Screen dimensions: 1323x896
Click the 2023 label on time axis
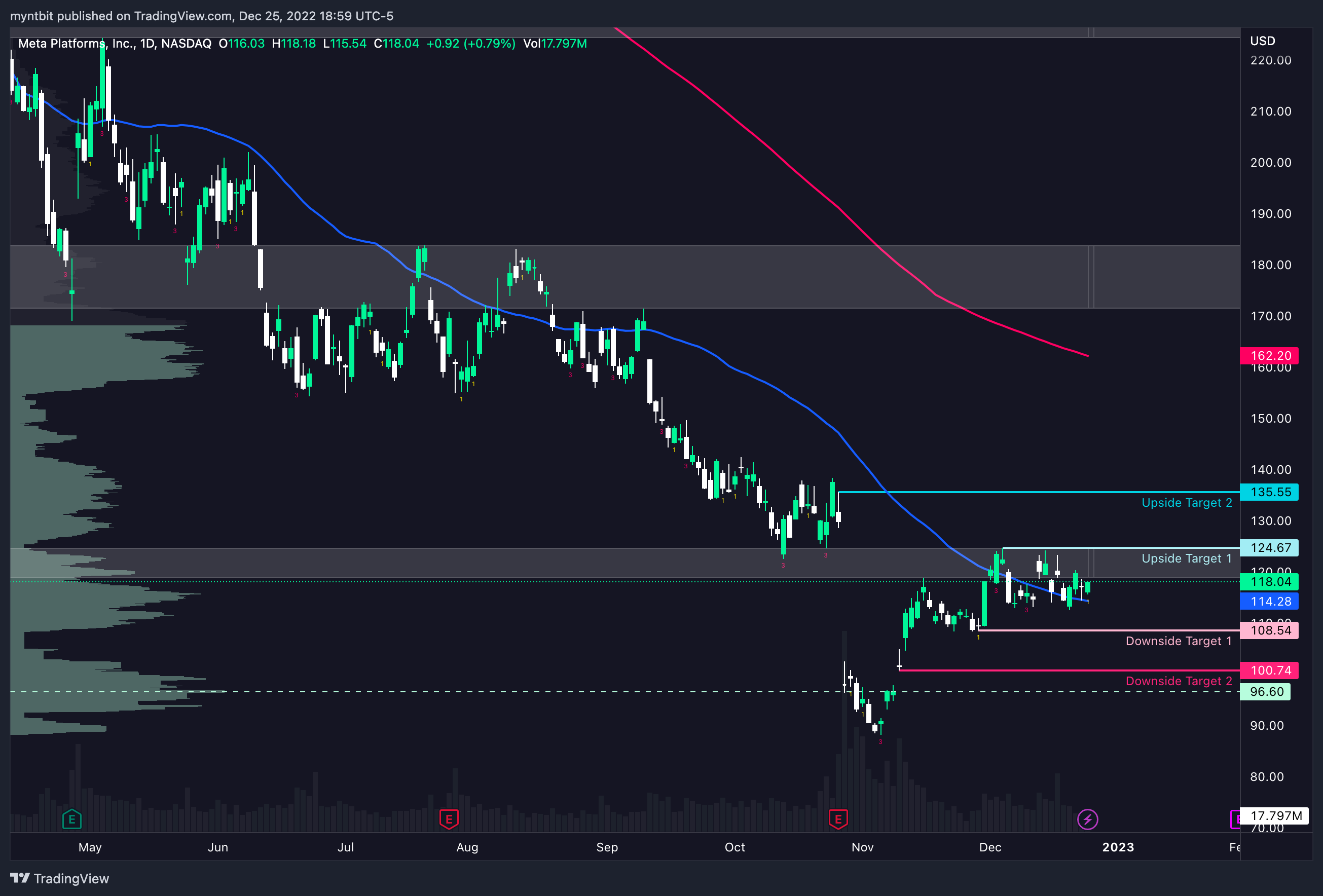(x=1118, y=847)
